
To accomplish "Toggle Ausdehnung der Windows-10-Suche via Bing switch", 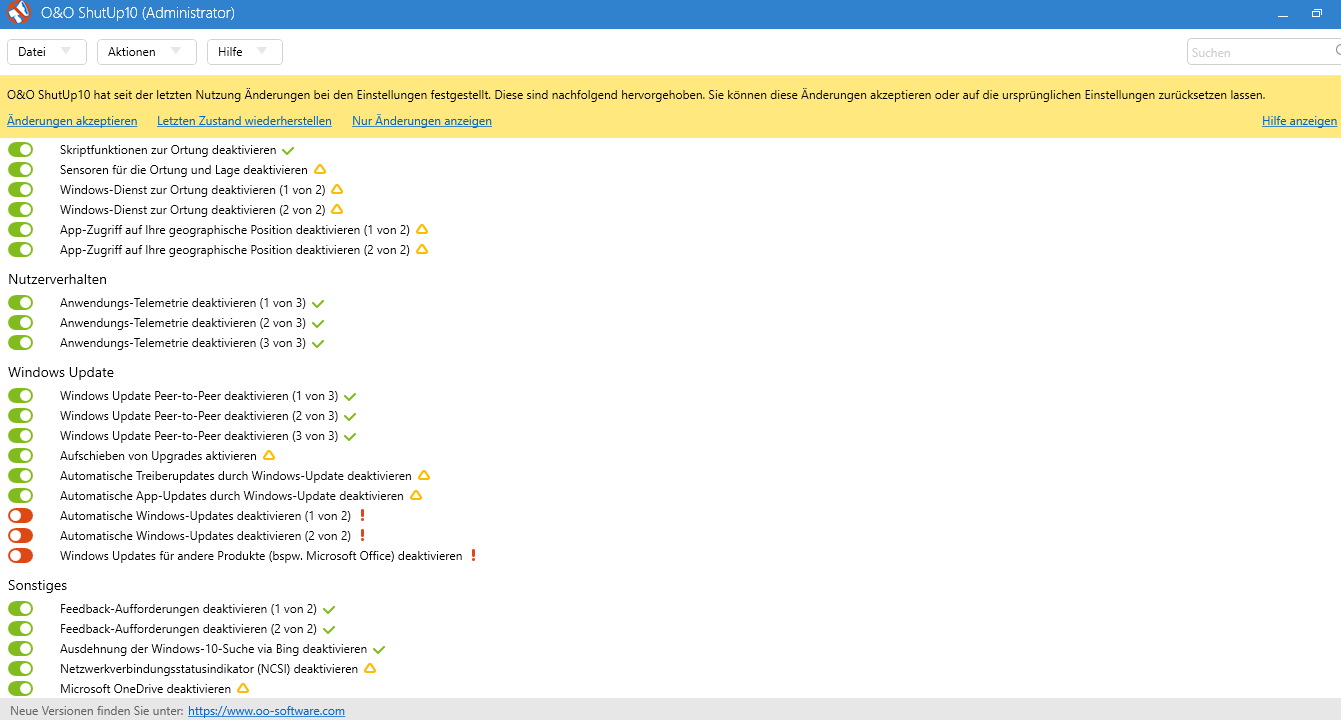I will (21, 648).
